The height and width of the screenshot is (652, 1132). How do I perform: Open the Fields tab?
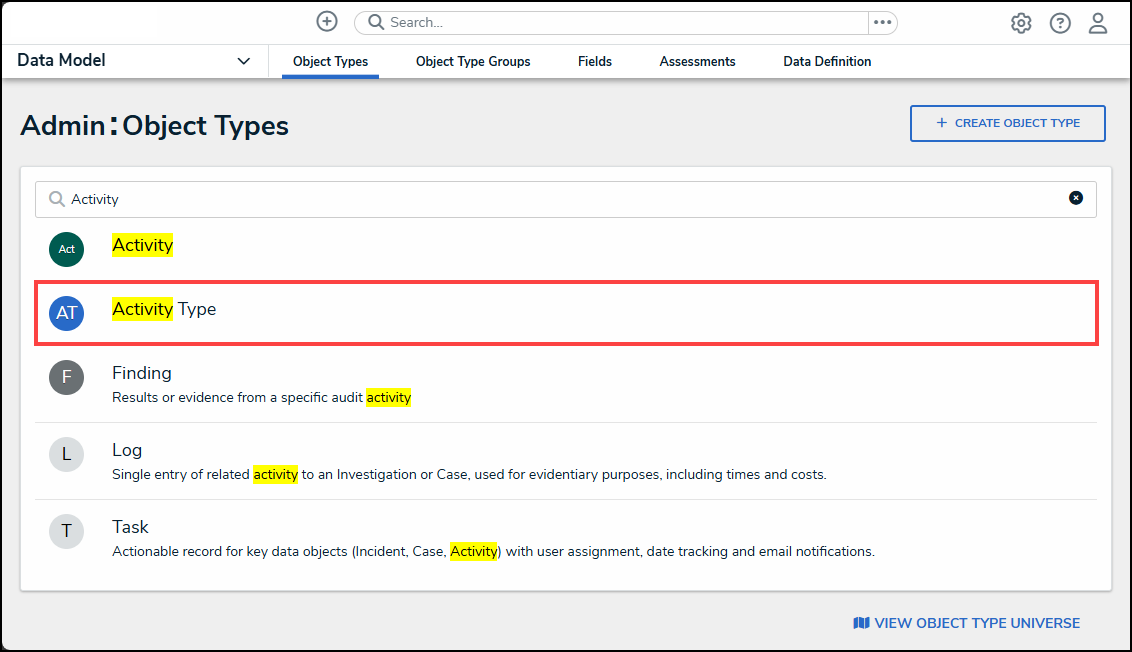[595, 62]
